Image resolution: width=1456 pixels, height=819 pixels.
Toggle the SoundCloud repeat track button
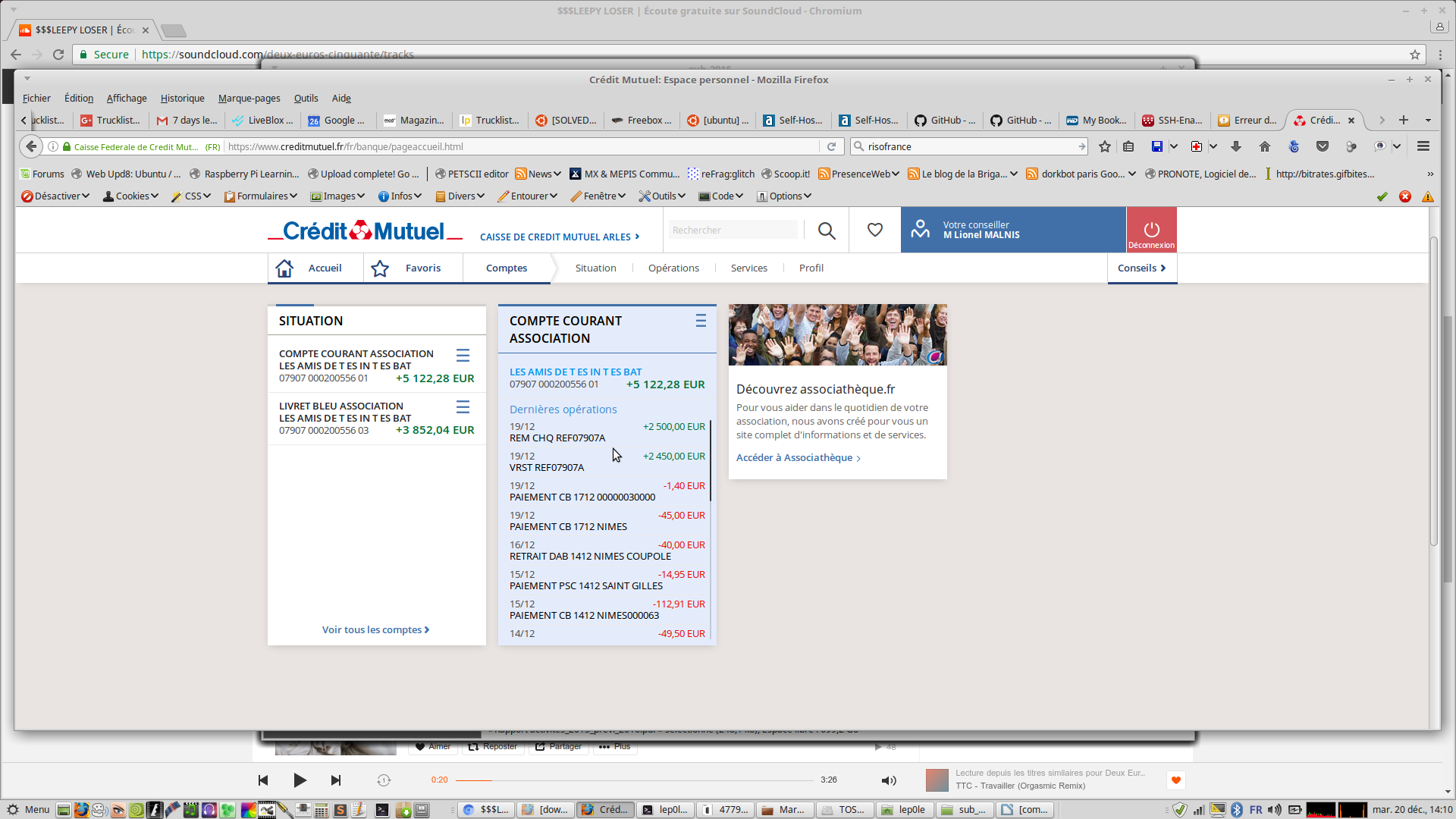[384, 780]
